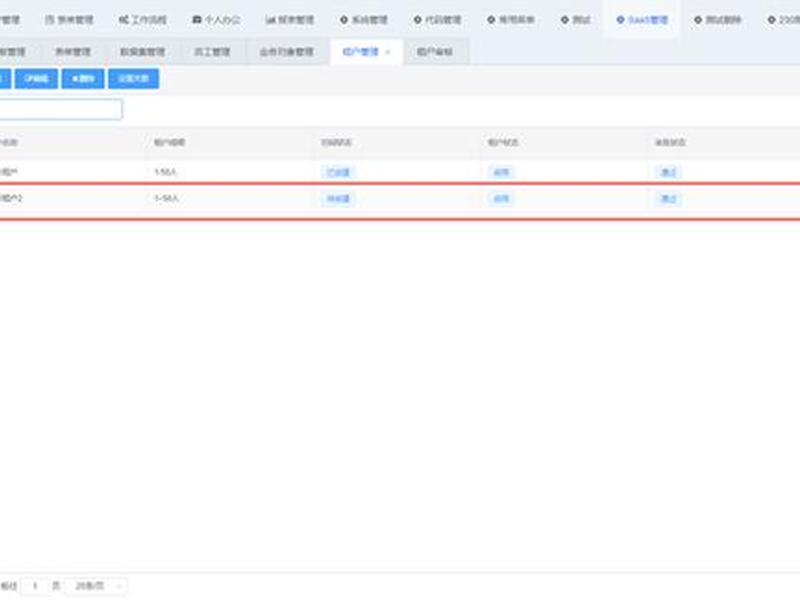Open the SAAS管理 top menu
The width and height of the screenshot is (800, 600).
tap(642, 20)
